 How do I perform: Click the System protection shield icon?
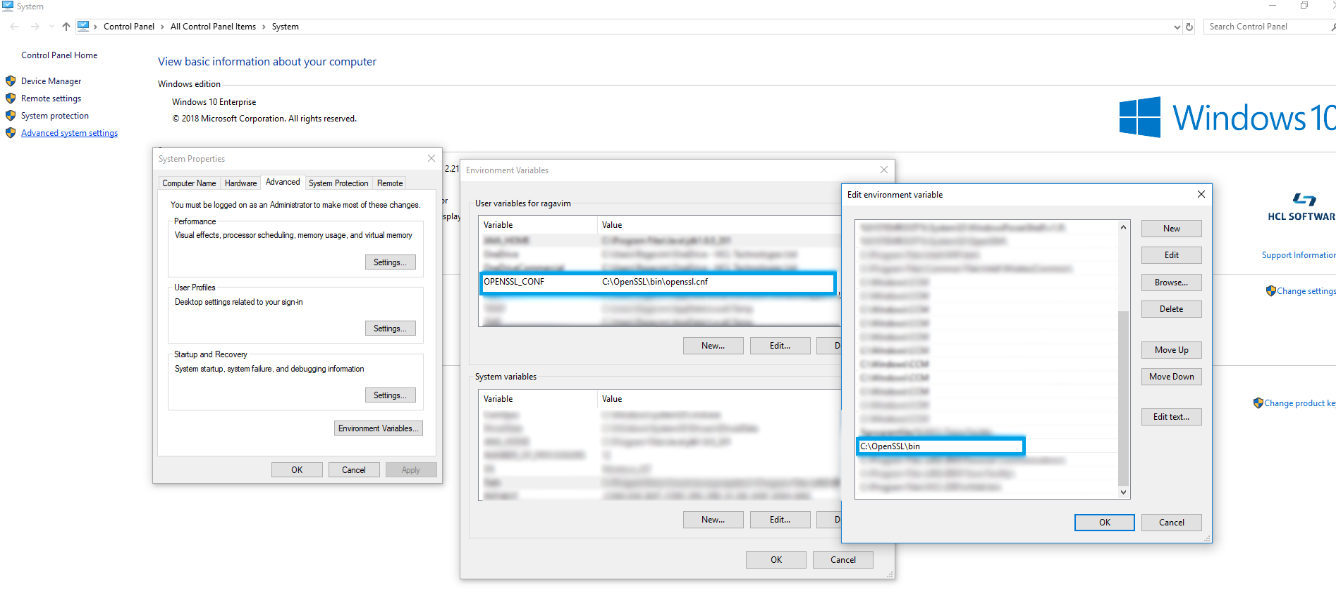point(11,116)
